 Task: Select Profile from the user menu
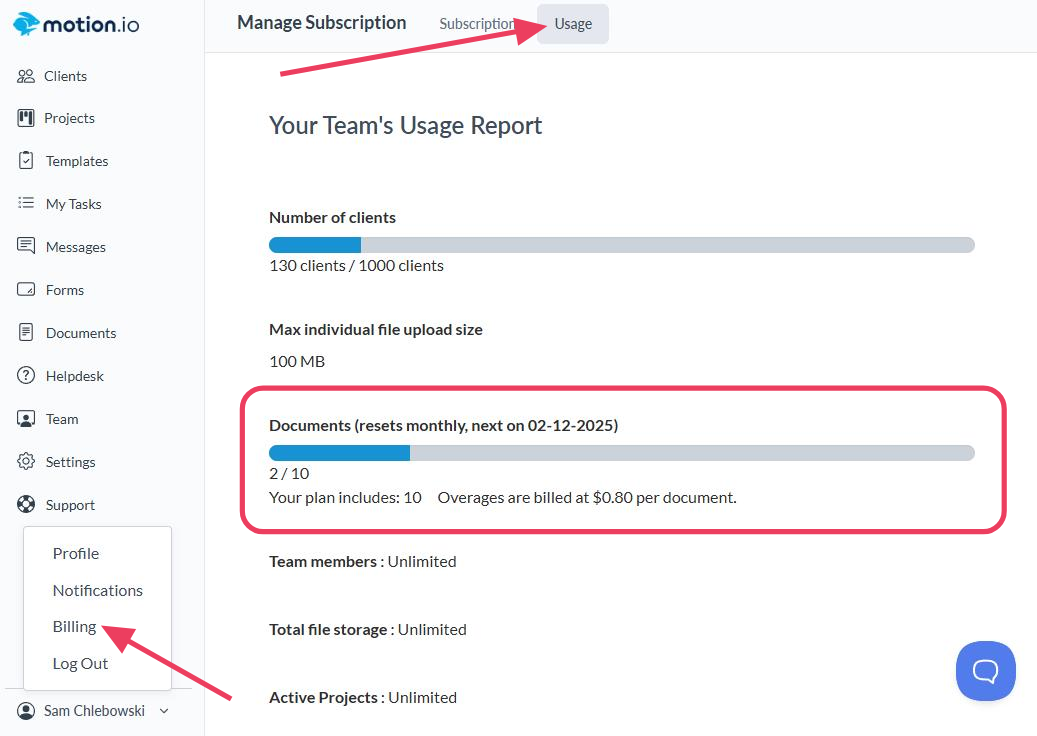pos(76,554)
